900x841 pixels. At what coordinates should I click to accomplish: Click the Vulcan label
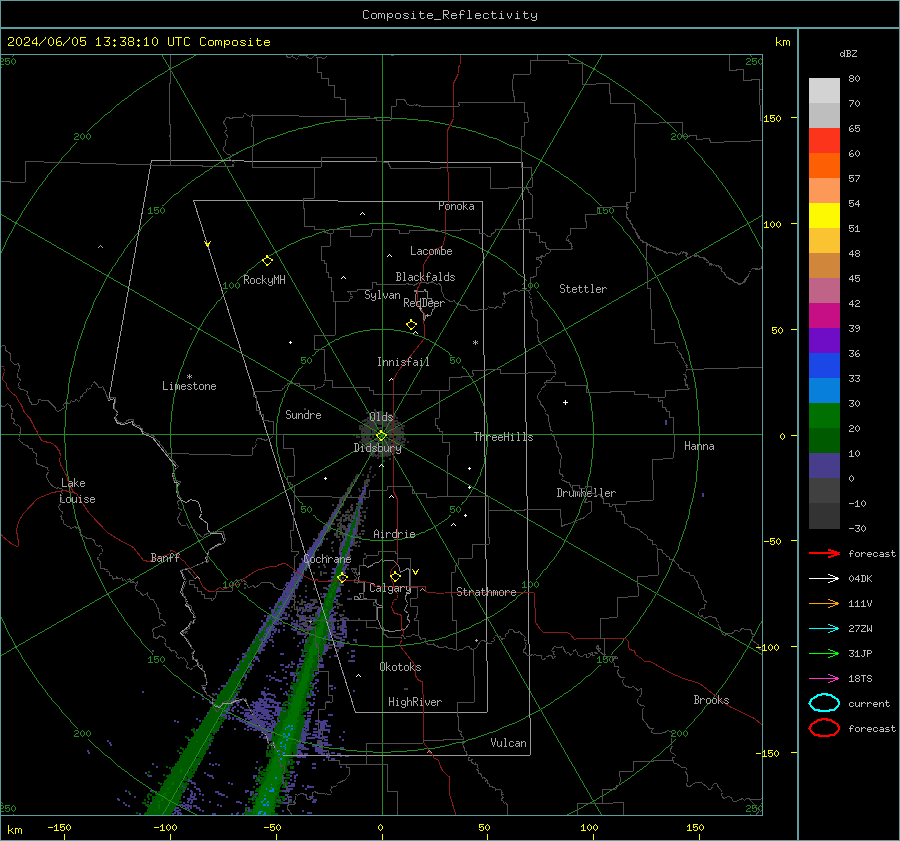tap(508, 743)
